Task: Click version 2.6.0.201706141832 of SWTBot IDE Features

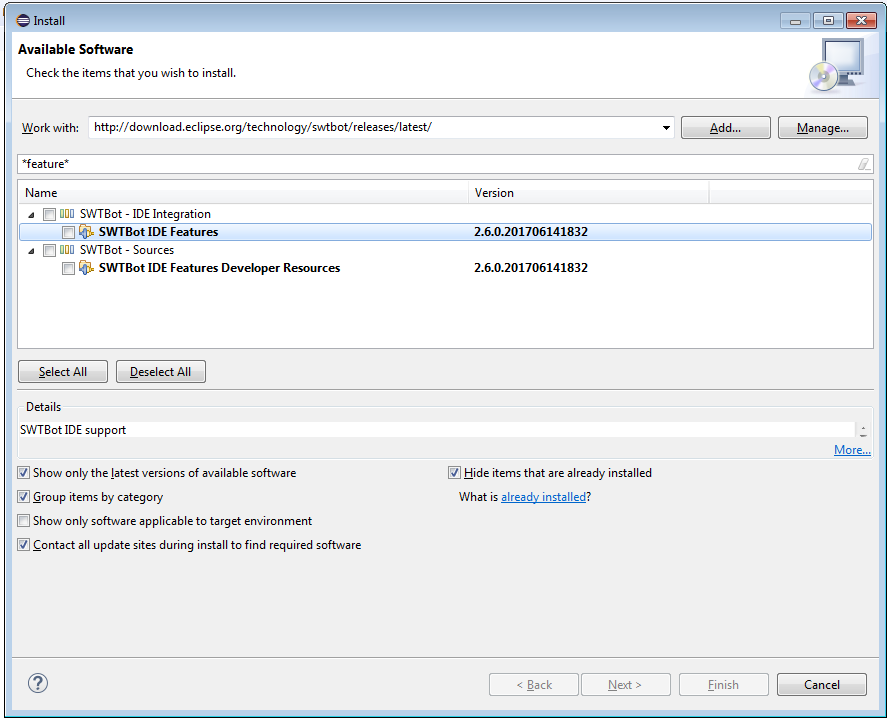Action: [531, 232]
